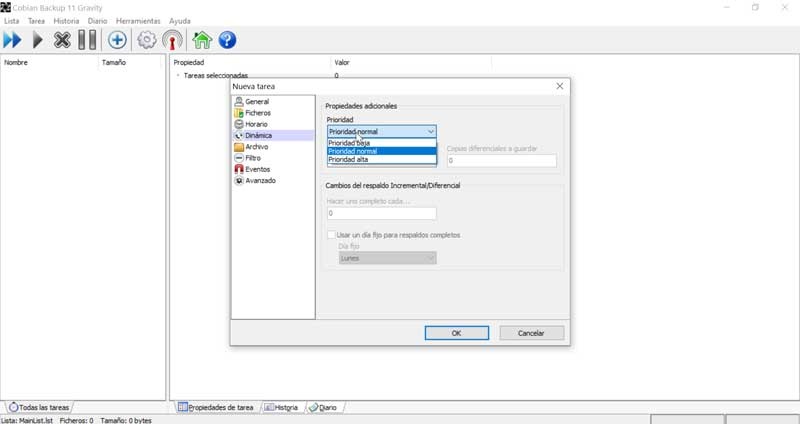Run all tasks with double-arrow icon
The height and width of the screenshot is (424, 800).
(x=12, y=40)
